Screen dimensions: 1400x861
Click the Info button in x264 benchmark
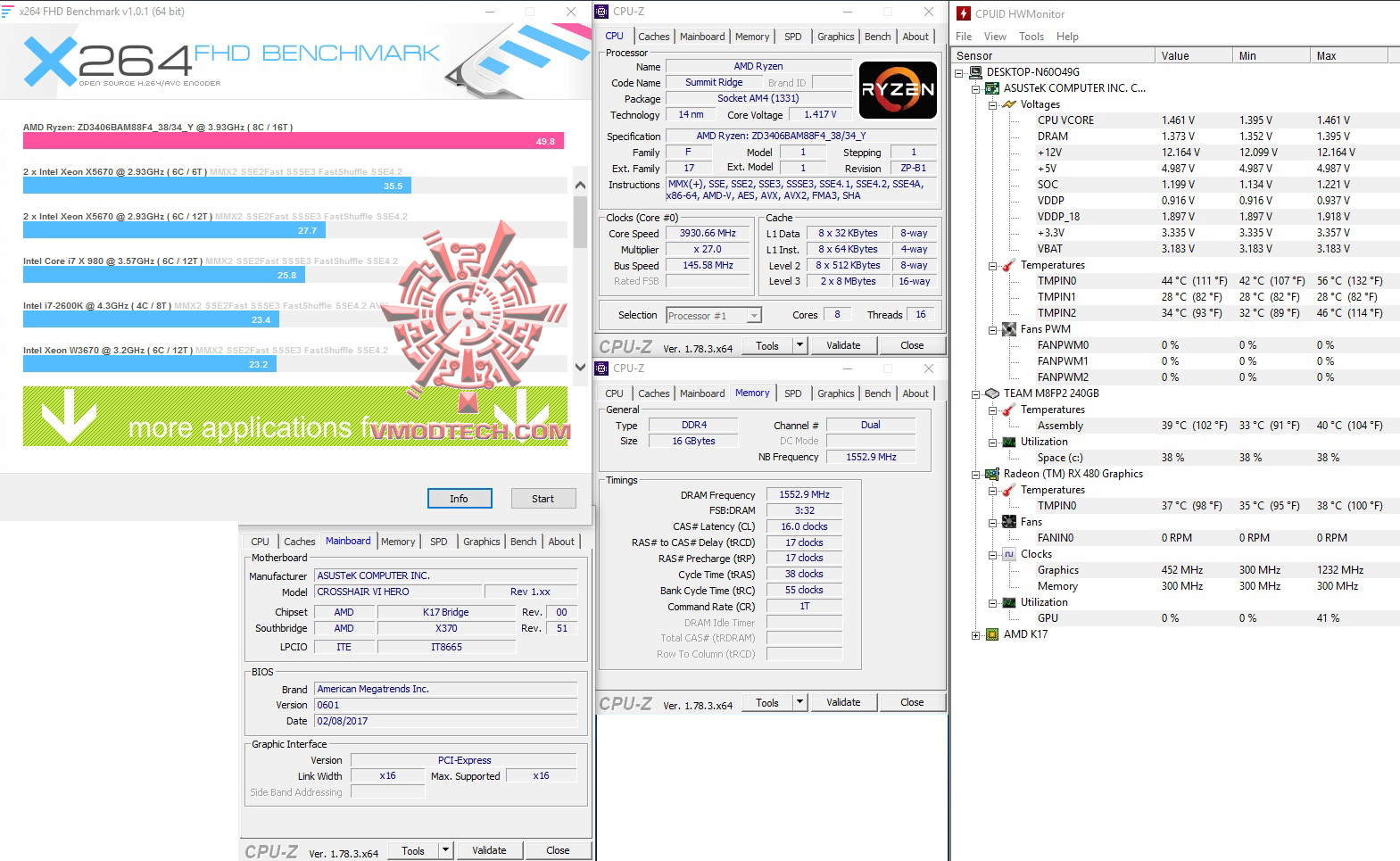tap(459, 499)
